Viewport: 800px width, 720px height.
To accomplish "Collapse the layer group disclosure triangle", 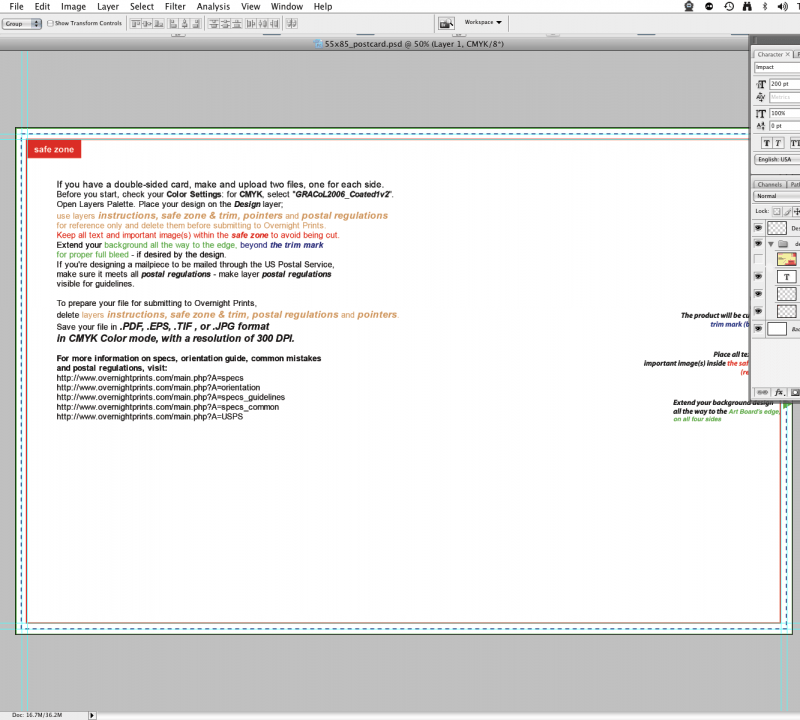I will click(x=771, y=243).
